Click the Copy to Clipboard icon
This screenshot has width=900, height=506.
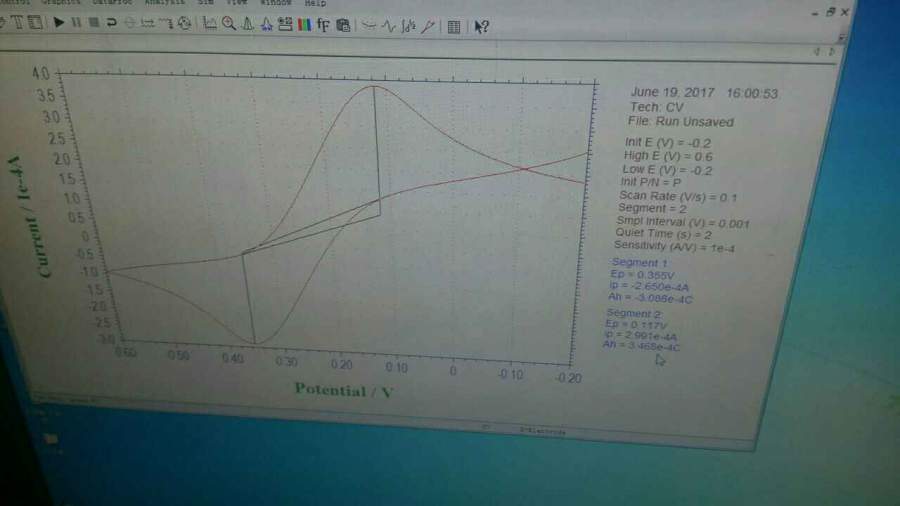click(x=343, y=25)
